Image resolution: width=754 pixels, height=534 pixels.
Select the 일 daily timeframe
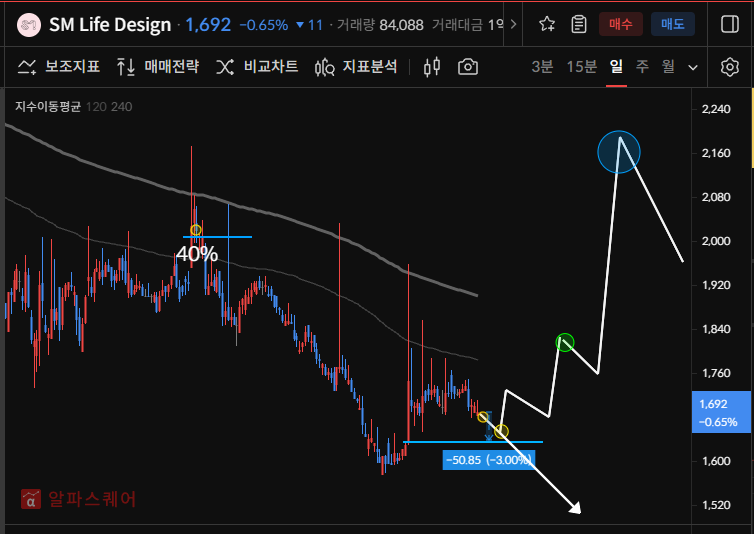coord(616,66)
